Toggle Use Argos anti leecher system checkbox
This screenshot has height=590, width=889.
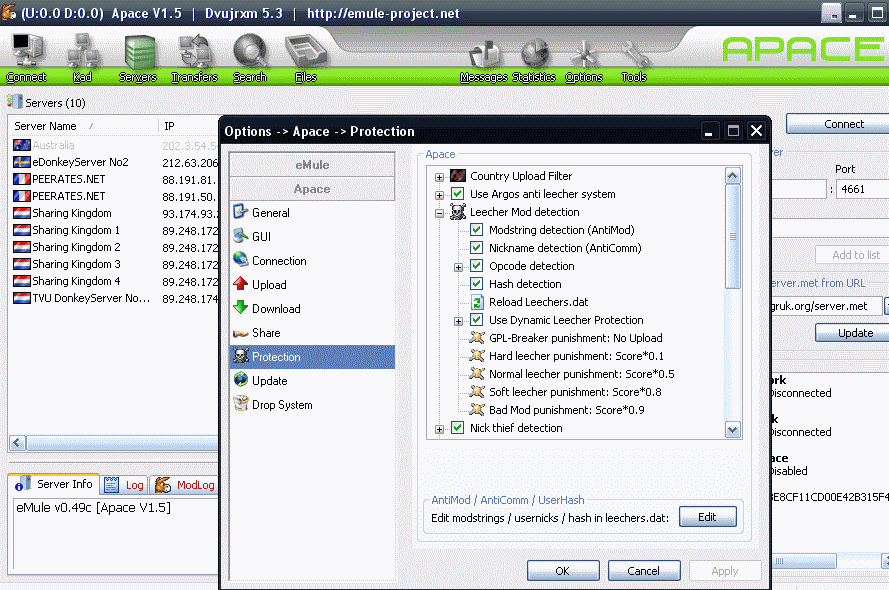[458, 194]
